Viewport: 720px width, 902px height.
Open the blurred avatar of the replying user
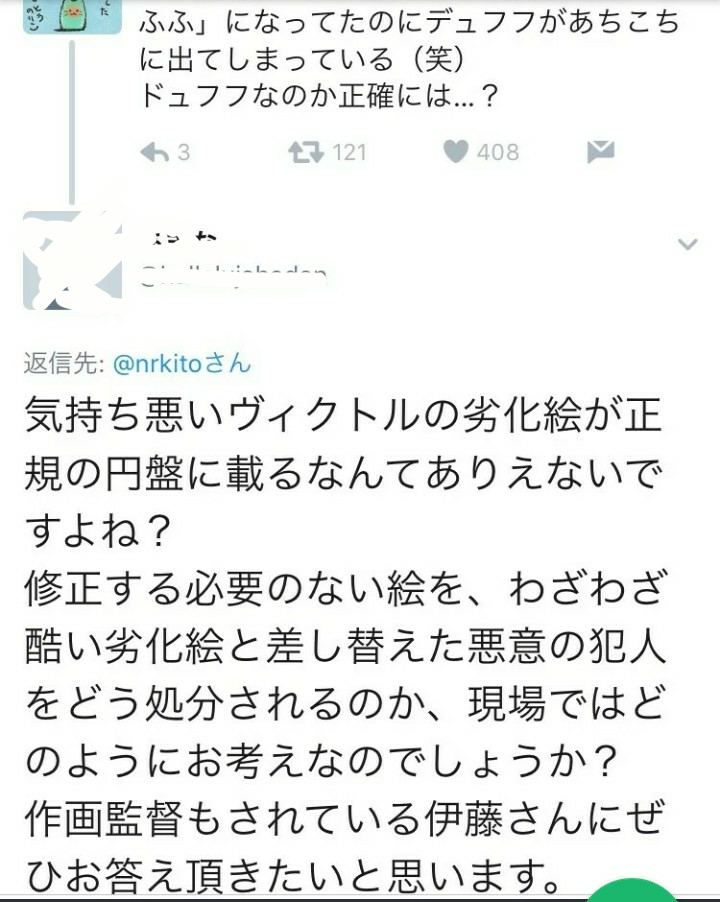click(x=72, y=261)
